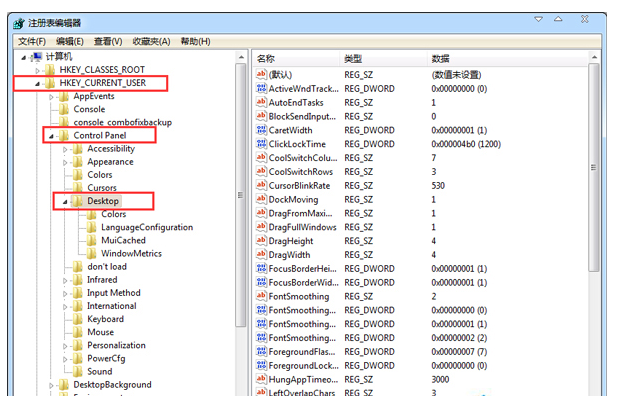Sort by the 数据 column header
The height and width of the screenshot is (396, 625).
[x=508, y=59]
